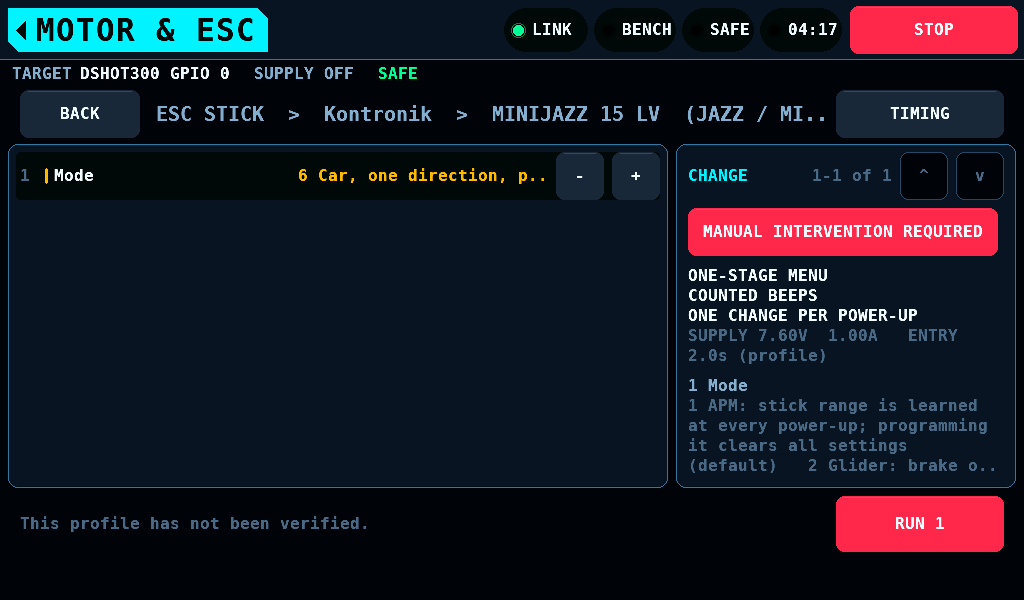
Task: Click the 'TARGET DSHOT300 GPIO 0' status text
Action: tap(121, 73)
